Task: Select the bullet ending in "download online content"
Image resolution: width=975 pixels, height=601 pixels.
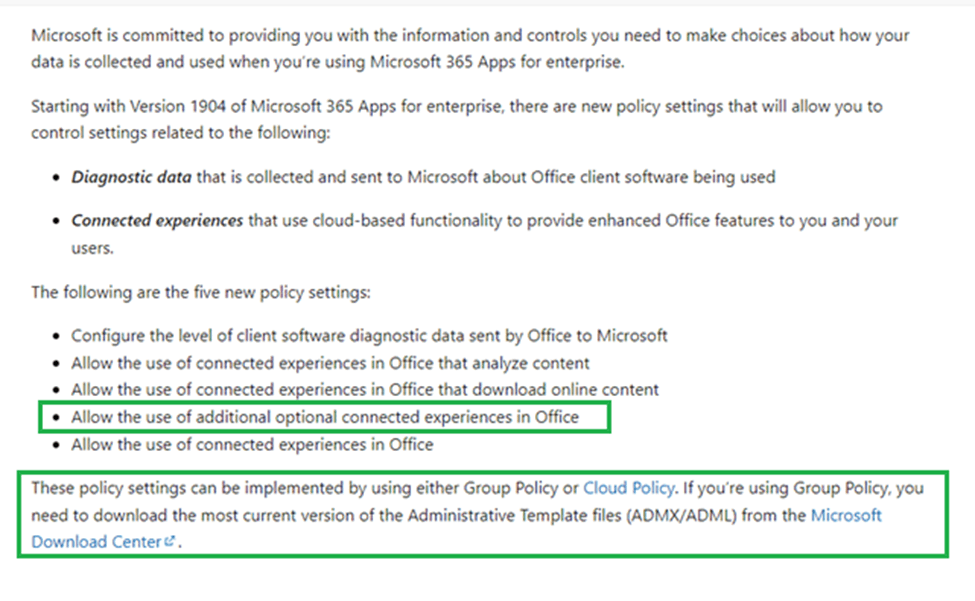Action: click(x=364, y=390)
